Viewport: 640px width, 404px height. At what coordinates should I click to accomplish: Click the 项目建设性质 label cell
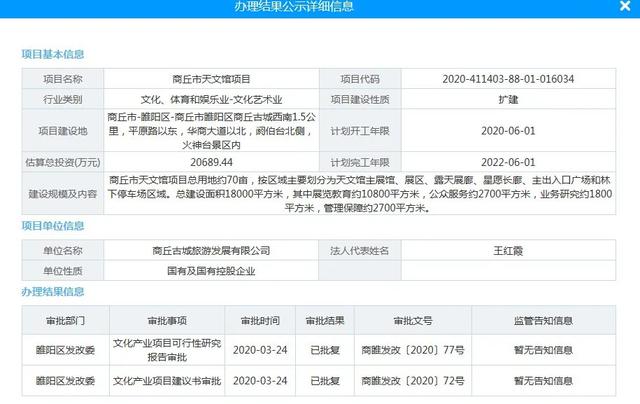[360, 100]
